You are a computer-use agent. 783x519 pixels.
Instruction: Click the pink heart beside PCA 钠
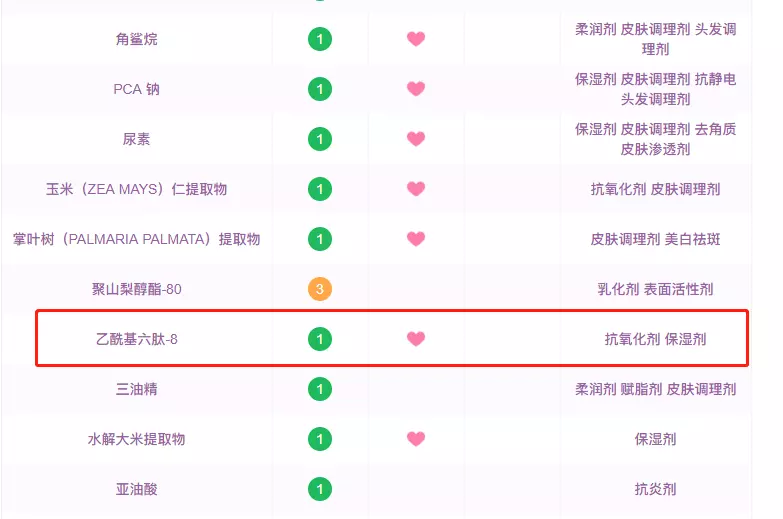[x=415, y=88]
